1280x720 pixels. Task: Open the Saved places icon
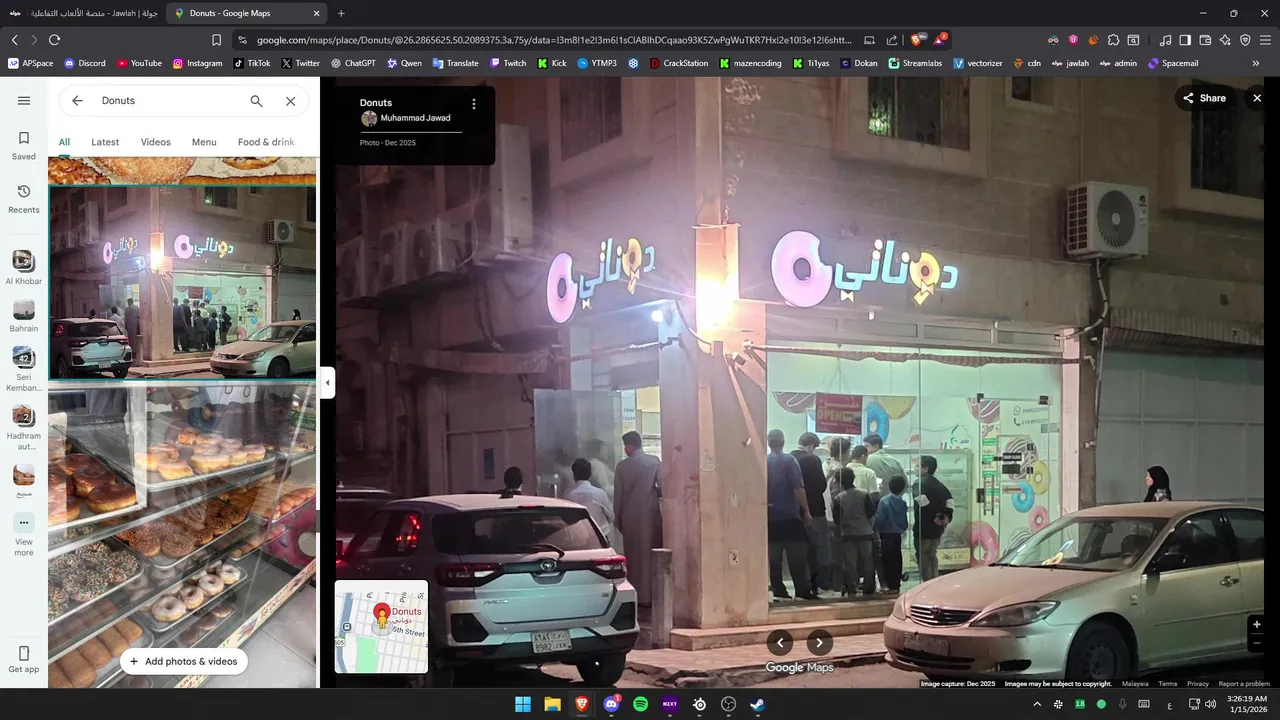tap(24, 145)
